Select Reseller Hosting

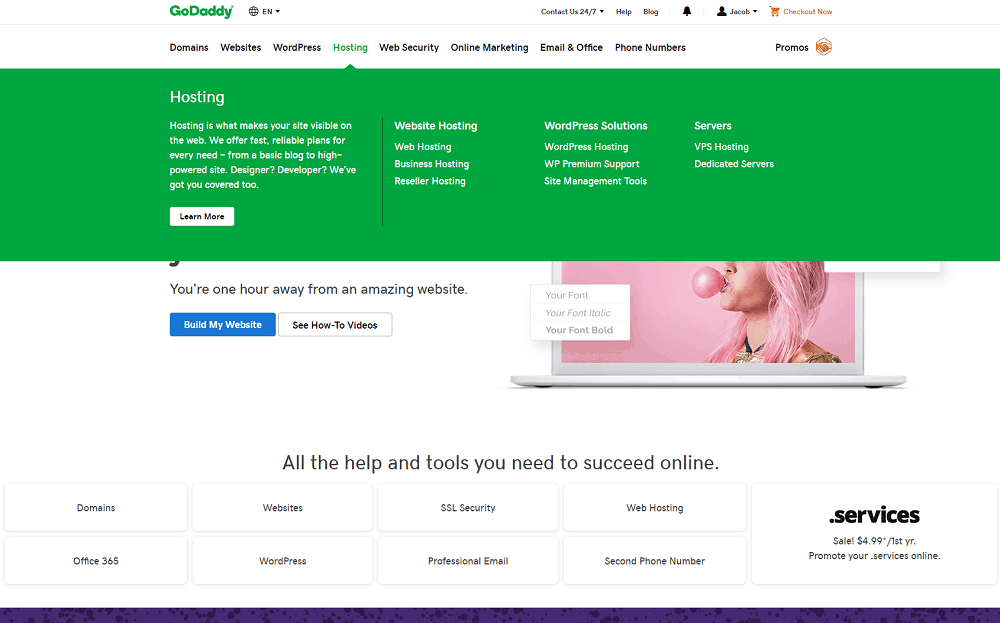coord(430,181)
